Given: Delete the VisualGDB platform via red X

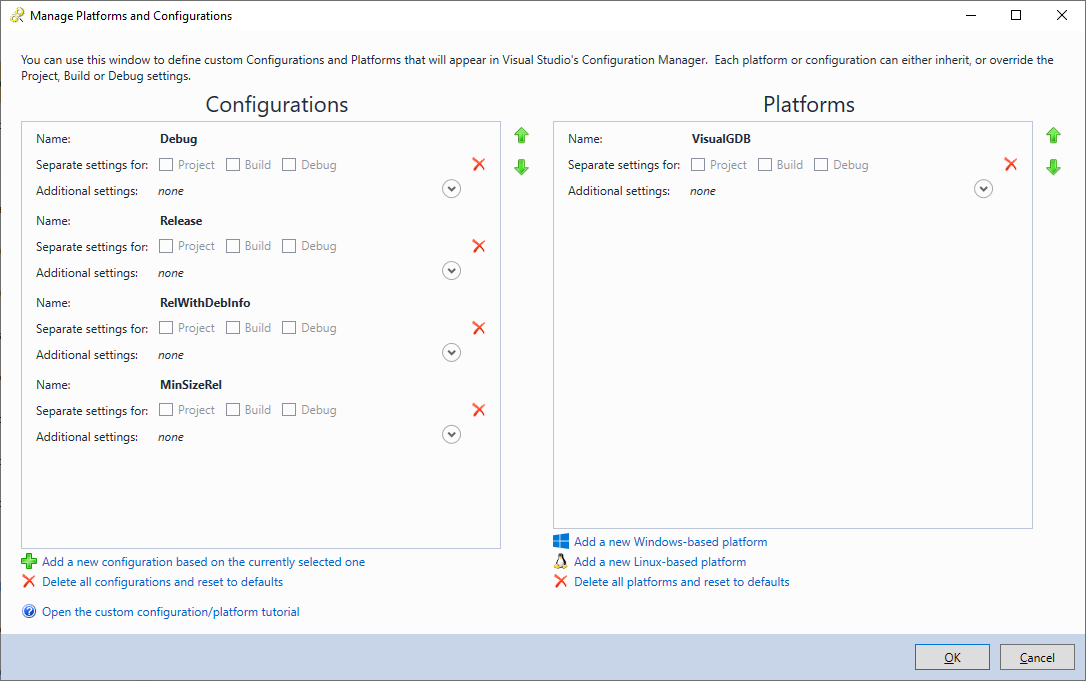Looking at the screenshot, I should [1010, 164].
